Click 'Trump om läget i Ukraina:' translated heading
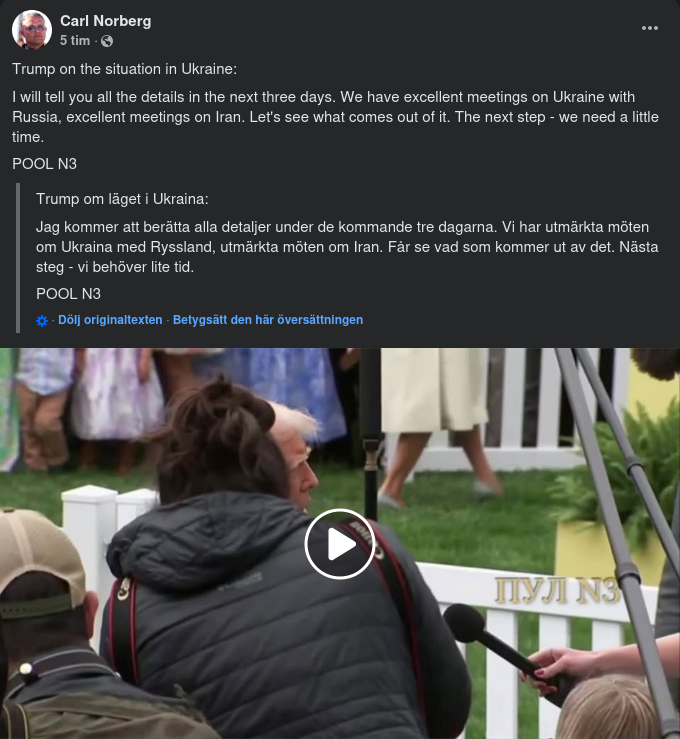Image resolution: width=680 pixels, height=739 pixels. click(122, 199)
